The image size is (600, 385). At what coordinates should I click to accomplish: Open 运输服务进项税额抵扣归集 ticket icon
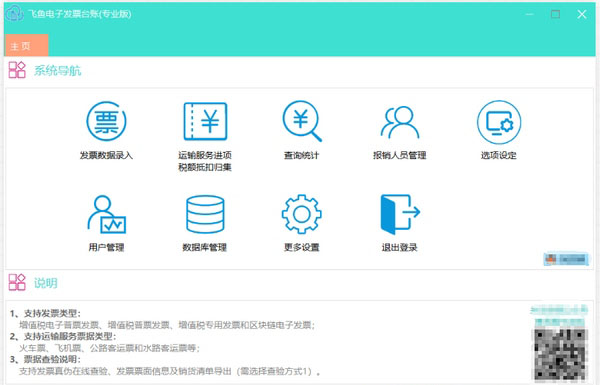point(205,121)
